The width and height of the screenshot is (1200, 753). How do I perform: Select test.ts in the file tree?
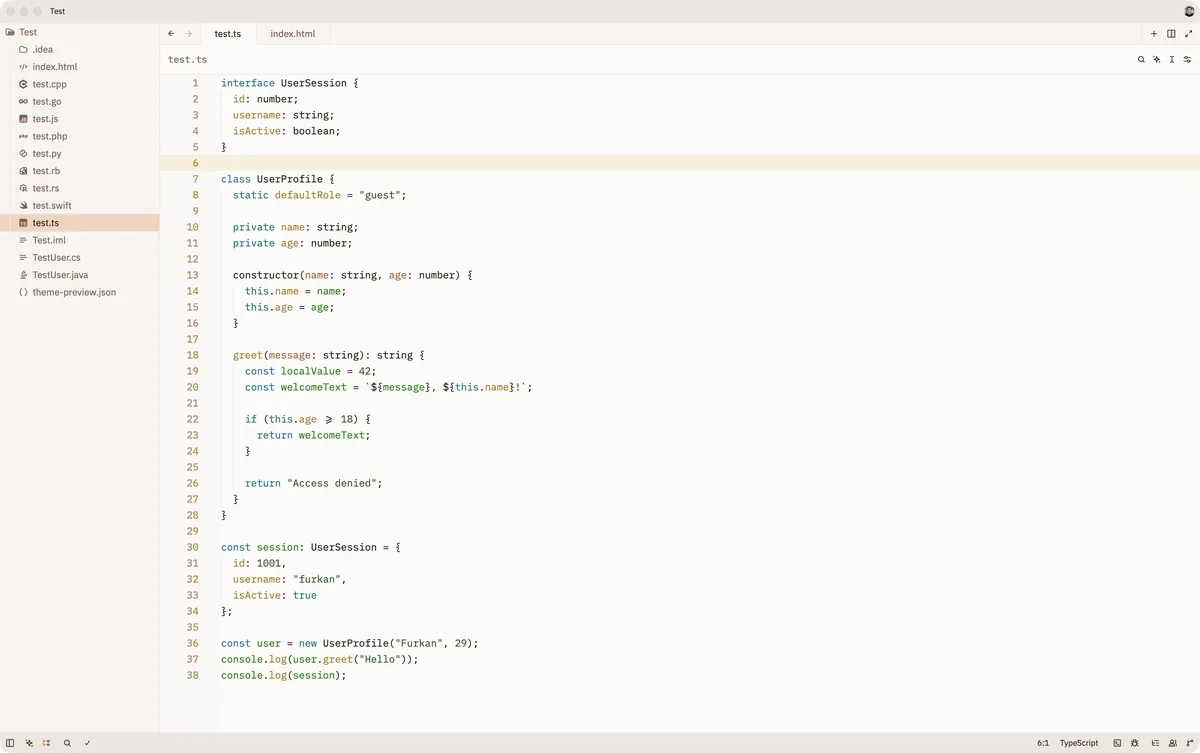tap(80, 223)
